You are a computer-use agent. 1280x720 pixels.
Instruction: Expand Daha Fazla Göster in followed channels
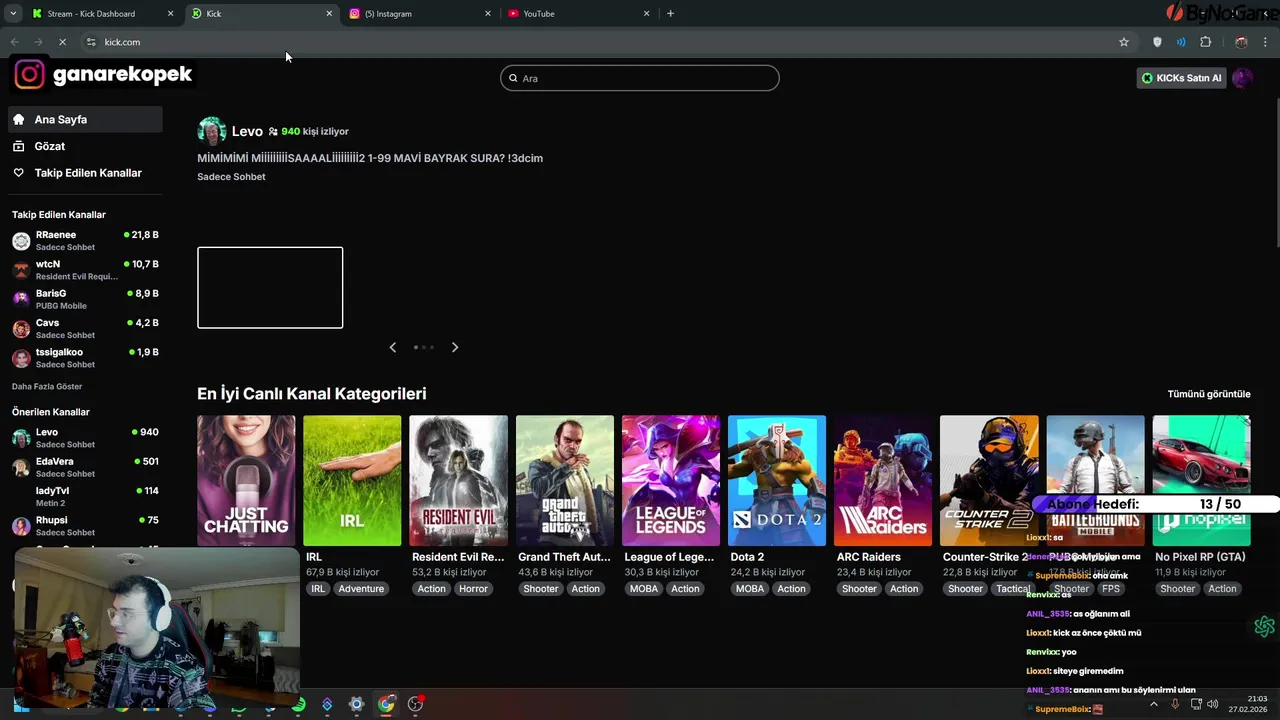pyautogui.click(x=47, y=386)
